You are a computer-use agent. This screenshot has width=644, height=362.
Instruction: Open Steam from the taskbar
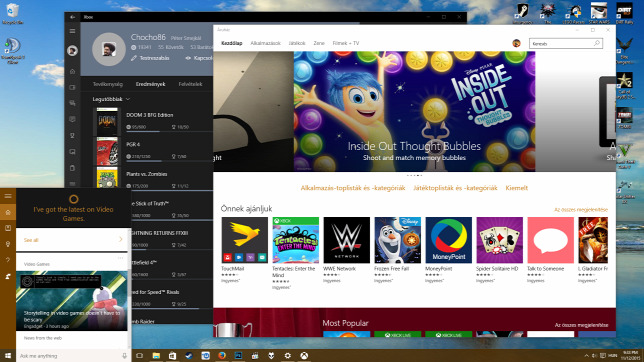coord(189,356)
